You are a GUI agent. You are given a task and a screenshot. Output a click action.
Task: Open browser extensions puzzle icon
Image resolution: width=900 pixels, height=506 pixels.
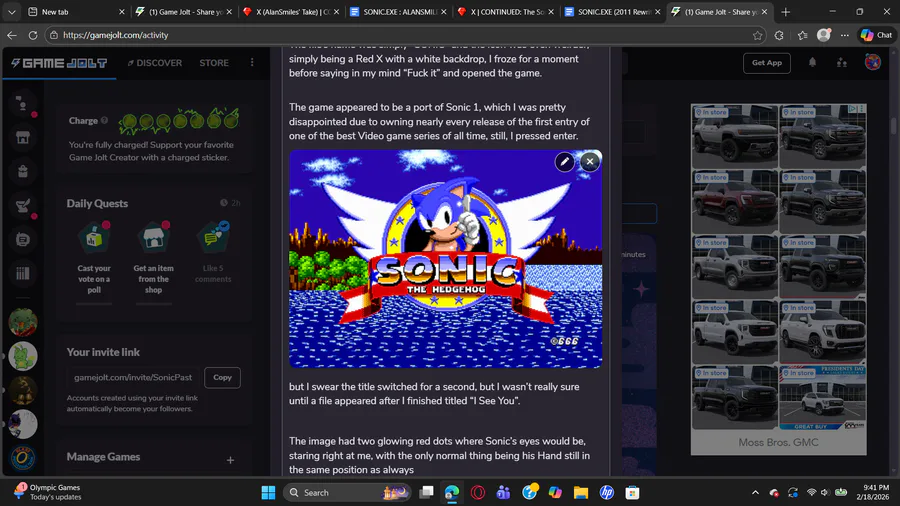click(x=779, y=35)
